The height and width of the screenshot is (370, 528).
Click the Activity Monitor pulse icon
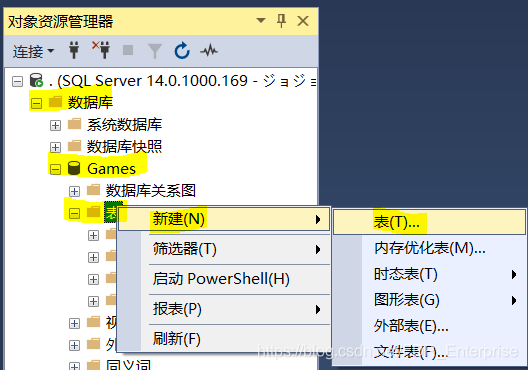click(209, 51)
